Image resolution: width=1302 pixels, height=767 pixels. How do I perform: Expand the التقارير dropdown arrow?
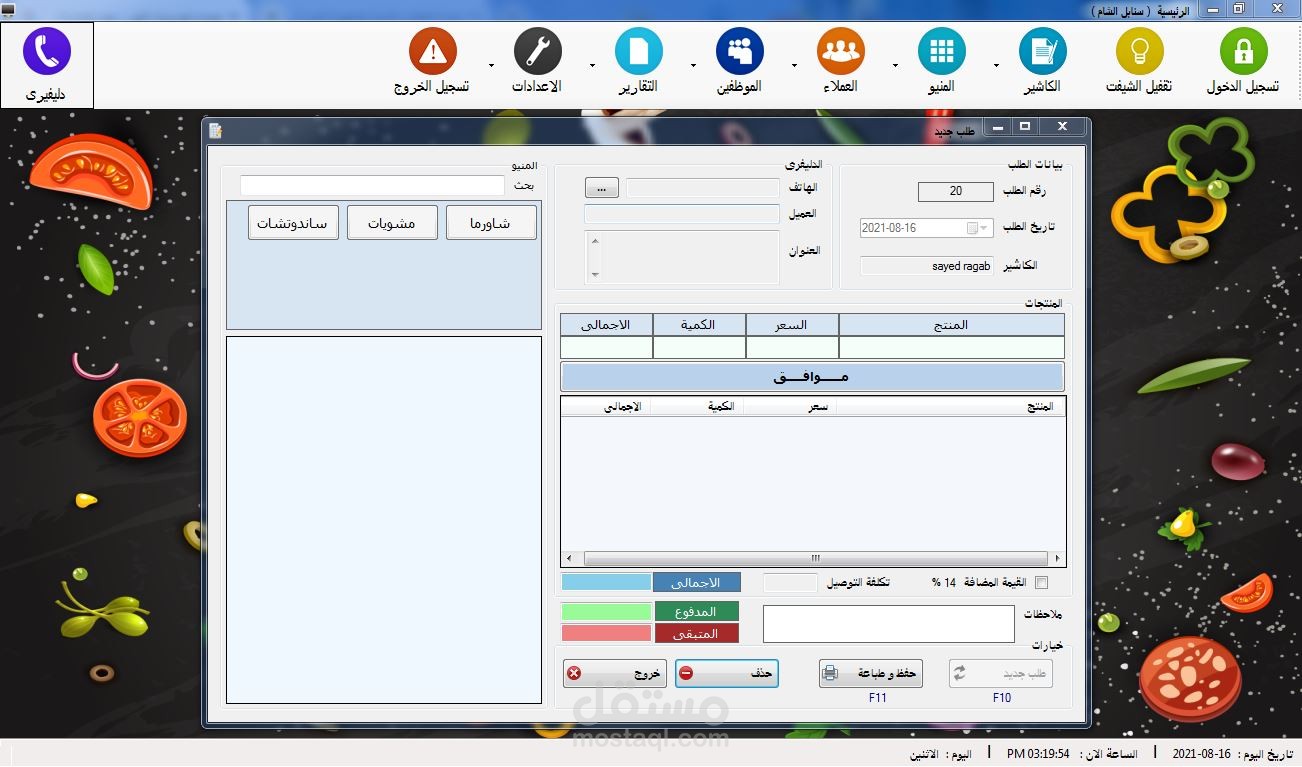point(593,66)
